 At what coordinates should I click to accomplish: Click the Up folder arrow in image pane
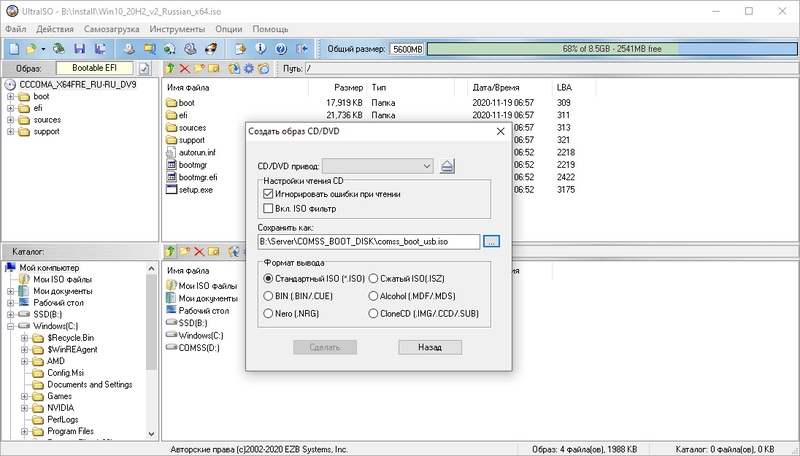(172, 68)
